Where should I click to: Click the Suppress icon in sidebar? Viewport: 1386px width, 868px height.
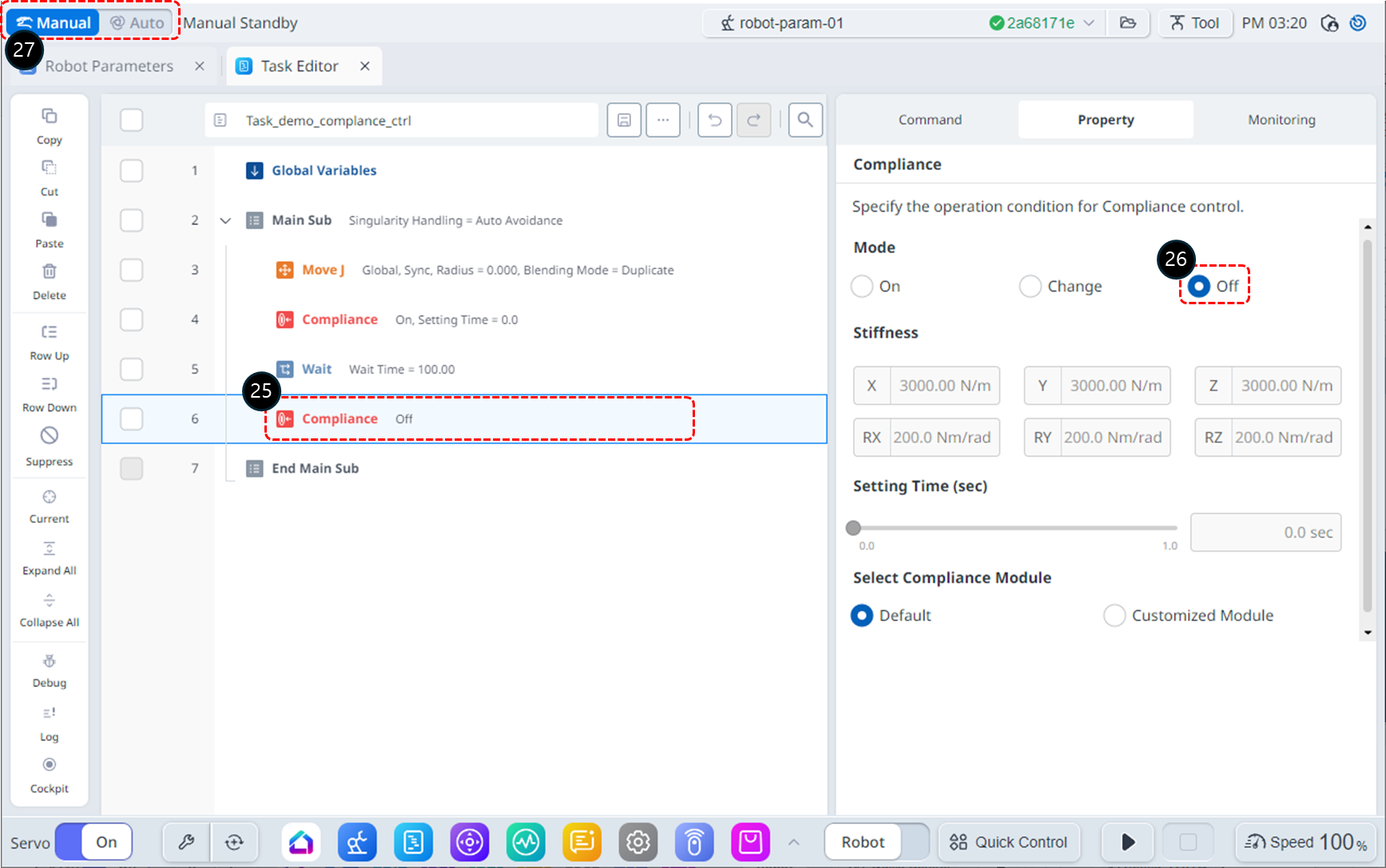[49, 436]
